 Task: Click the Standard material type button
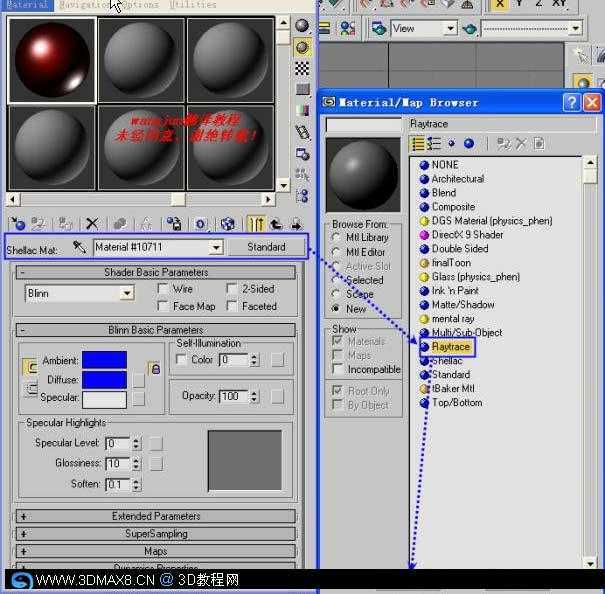(266, 247)
